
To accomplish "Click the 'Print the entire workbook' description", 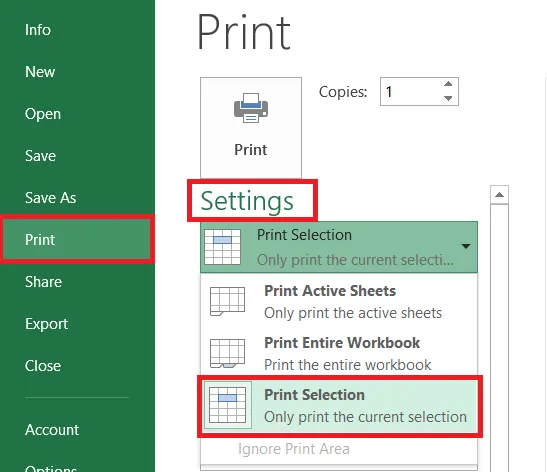I will click(x=348, y=365).
